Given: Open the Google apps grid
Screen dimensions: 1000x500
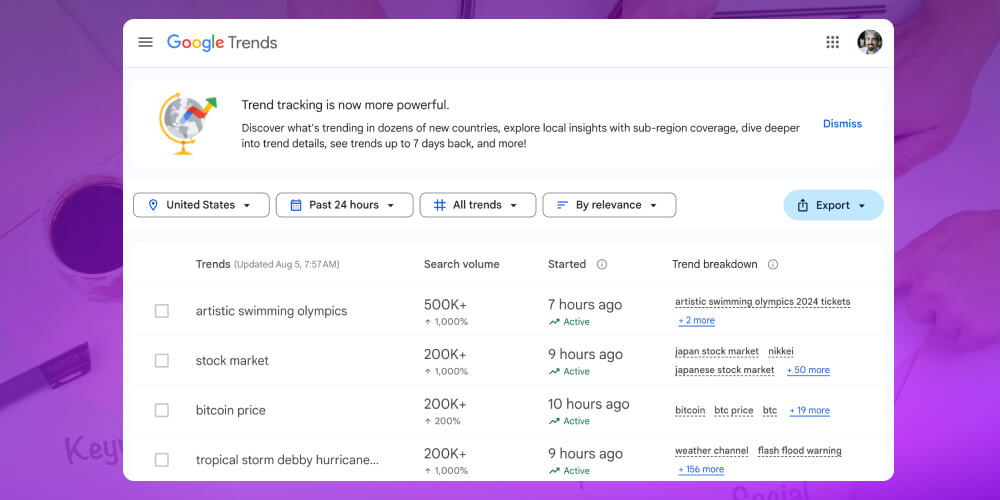Looking at the screenshot, I should click(832, 42).
